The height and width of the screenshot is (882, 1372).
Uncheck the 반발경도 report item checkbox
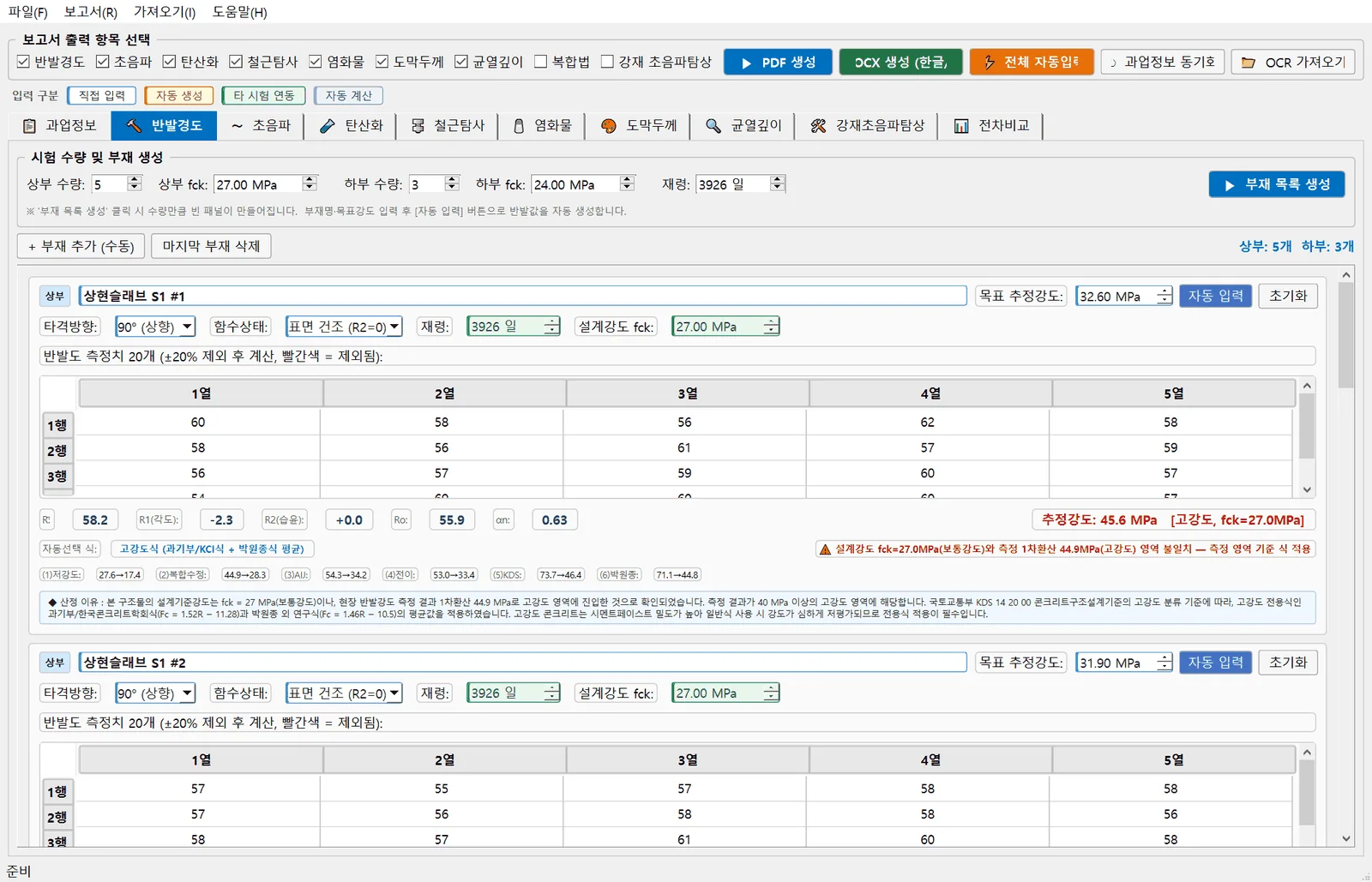click(x=24, y=62)
